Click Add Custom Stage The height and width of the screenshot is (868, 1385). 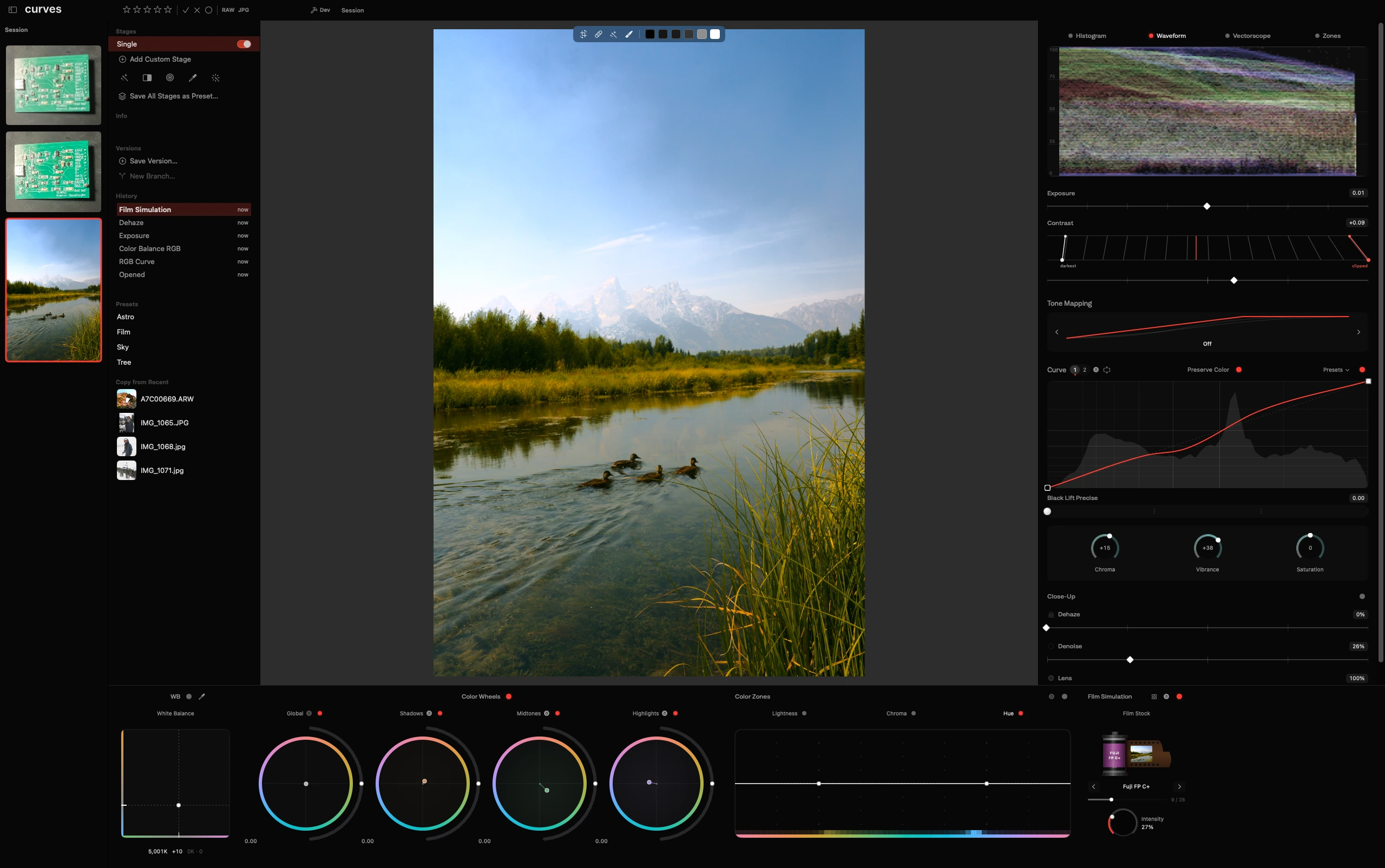click(x=155, y=59)
